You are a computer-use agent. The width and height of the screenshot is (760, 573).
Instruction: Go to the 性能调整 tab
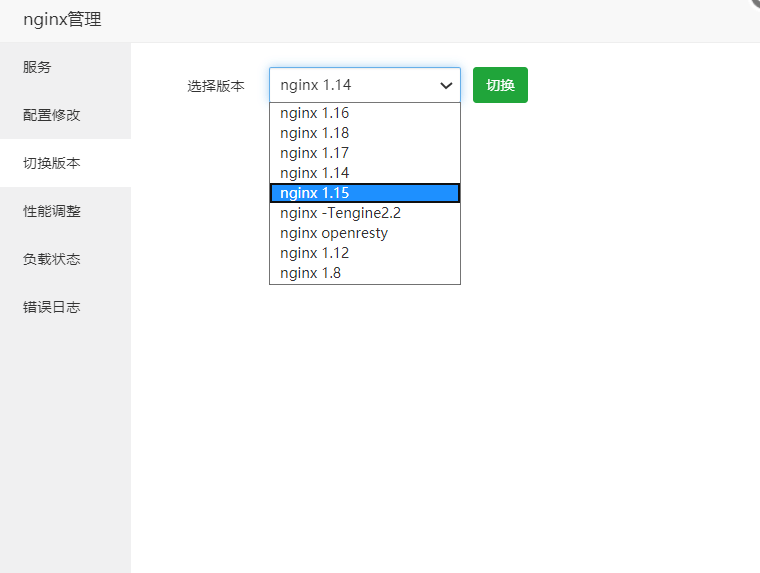(x=65, y=211)
